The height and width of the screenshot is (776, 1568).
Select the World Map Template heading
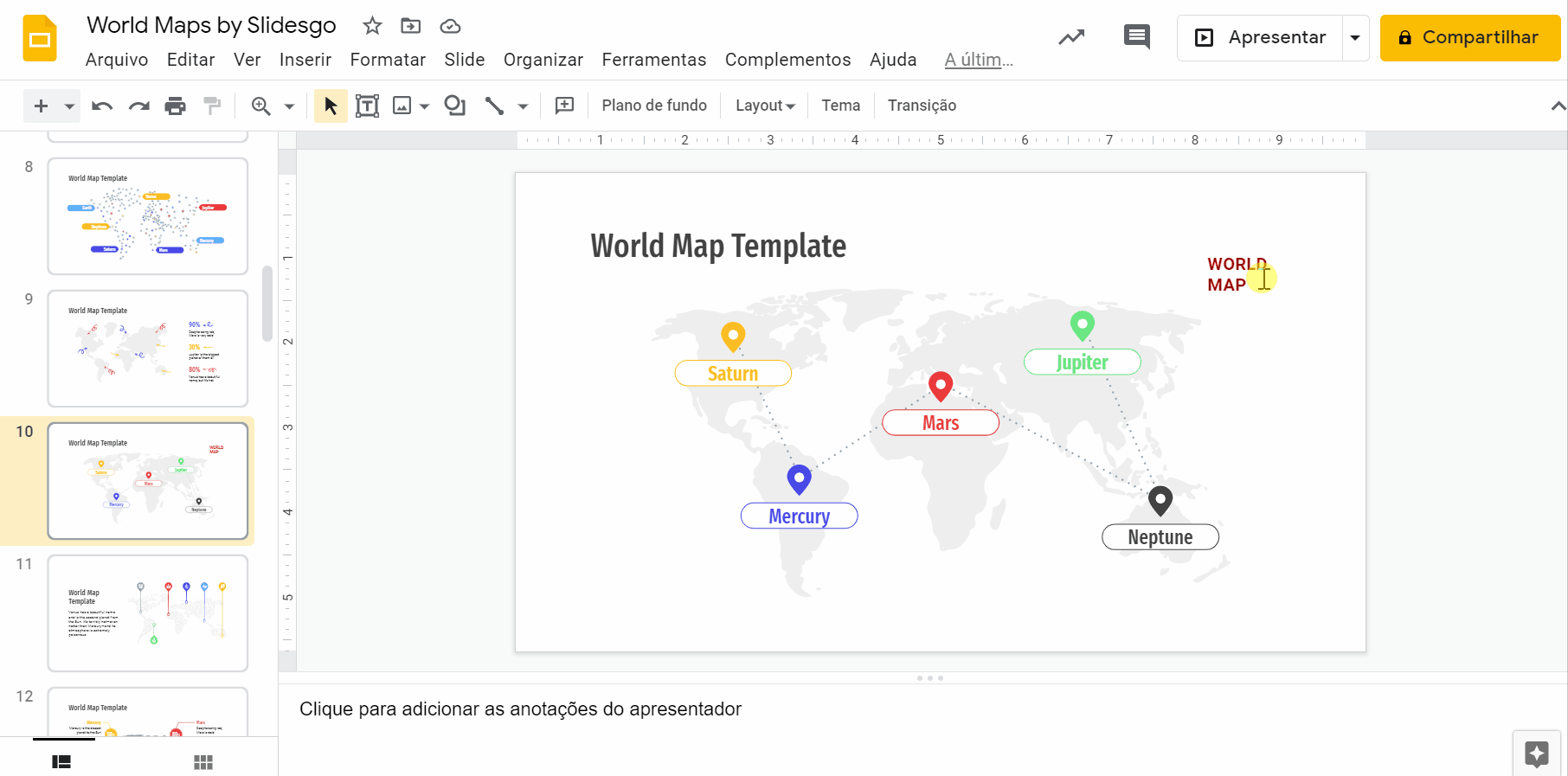(x=718, y=247)
